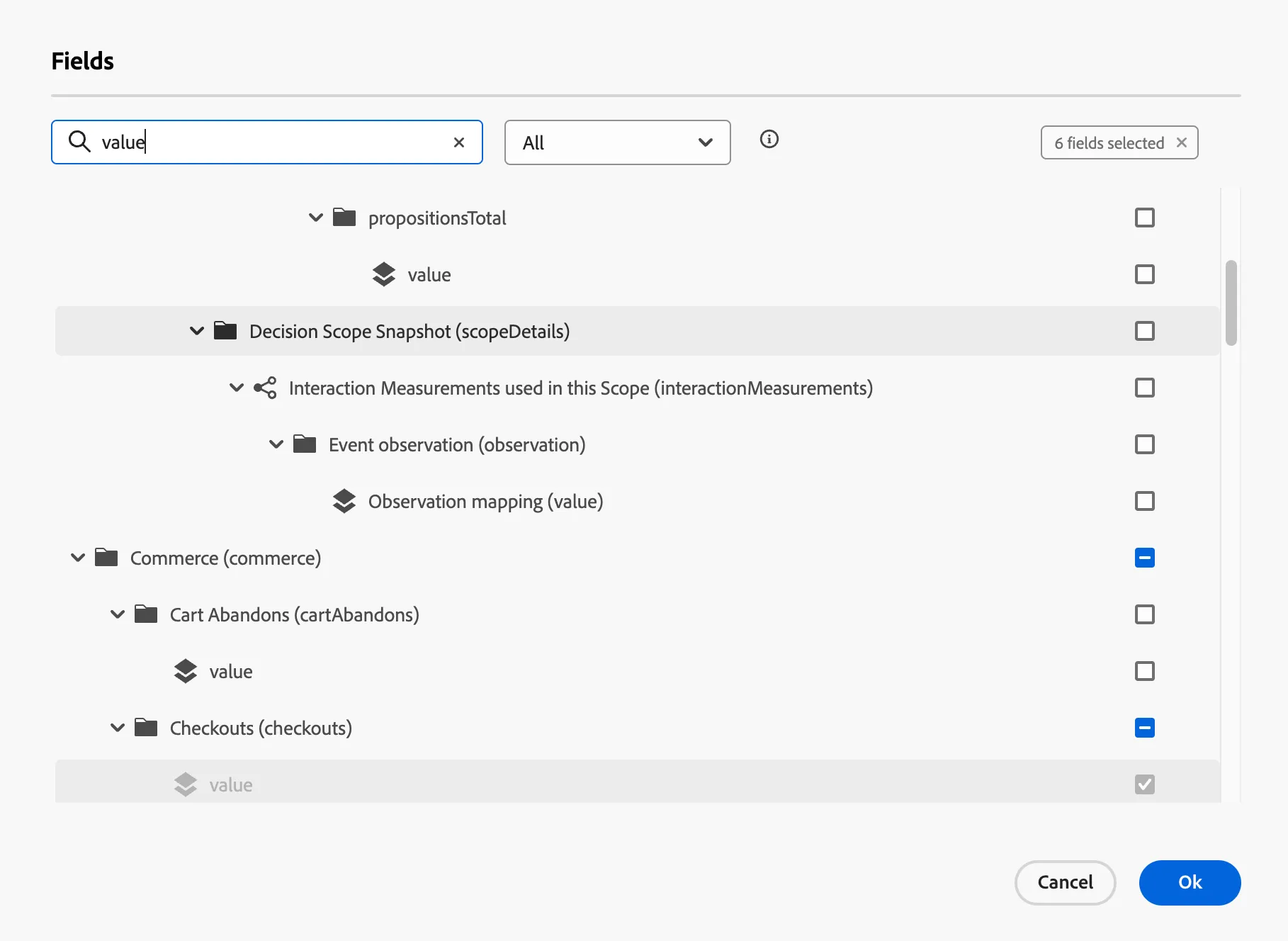The height and width of the screenshot is (941, 1288).
Task: Click the Cart Abandons folder icon
Action: click(146, 614)
